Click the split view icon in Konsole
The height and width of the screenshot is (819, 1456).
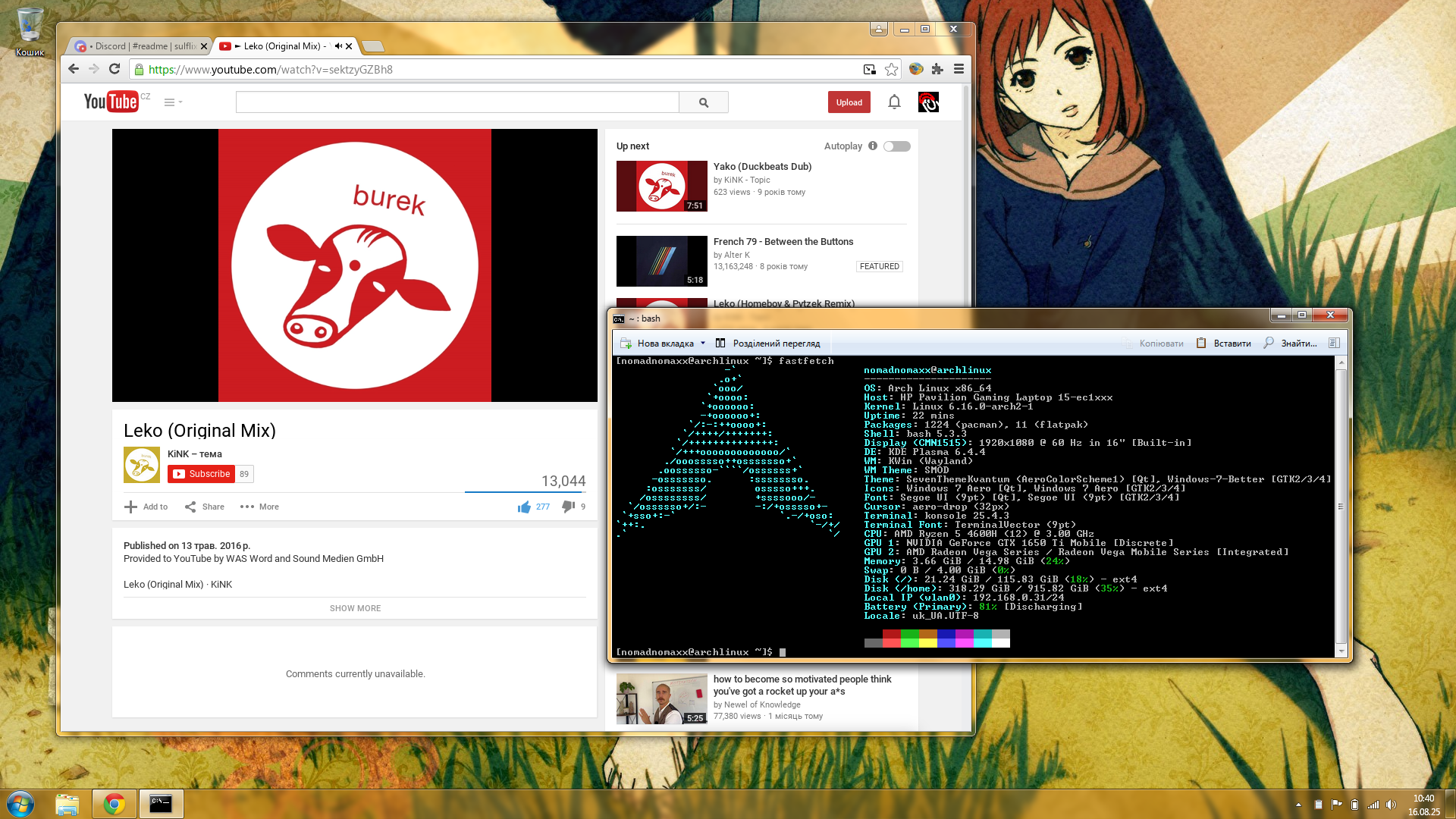720,343
